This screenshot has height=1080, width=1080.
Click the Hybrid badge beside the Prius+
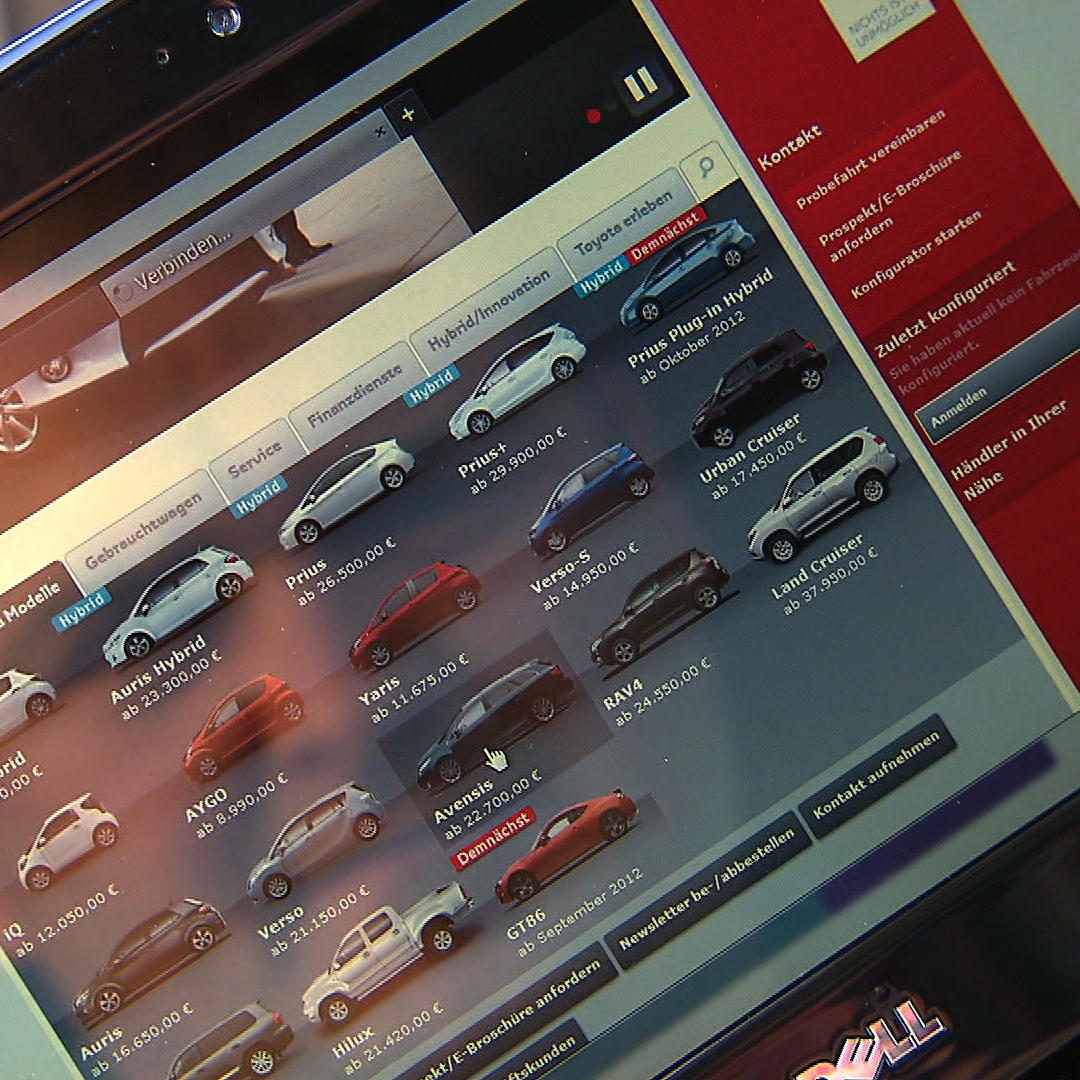click(432, 385)
